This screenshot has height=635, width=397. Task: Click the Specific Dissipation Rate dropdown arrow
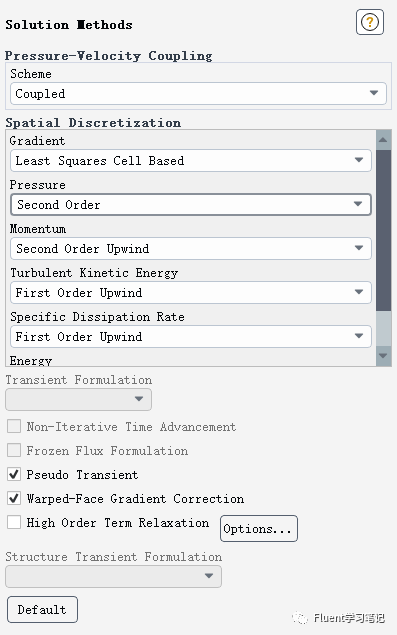coord(359,336)
